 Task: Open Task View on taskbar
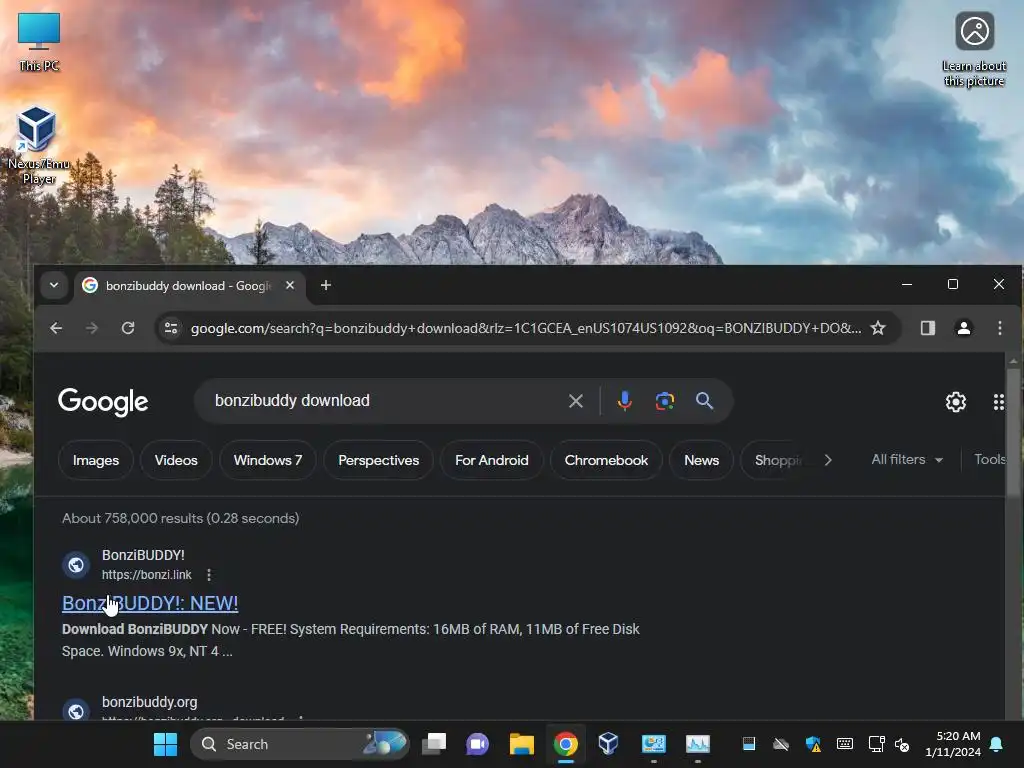[x=434, y=744]
